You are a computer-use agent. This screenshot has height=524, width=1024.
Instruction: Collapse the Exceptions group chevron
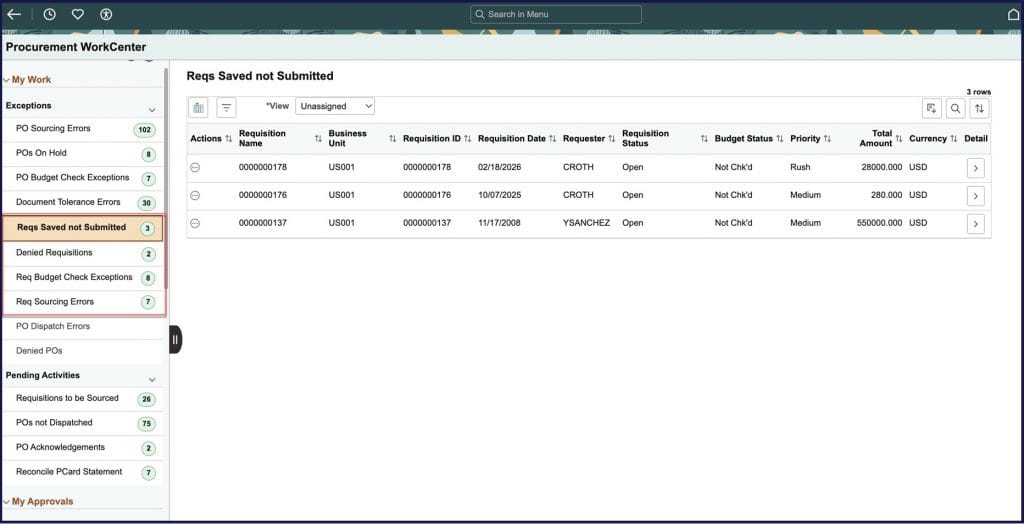152,110
